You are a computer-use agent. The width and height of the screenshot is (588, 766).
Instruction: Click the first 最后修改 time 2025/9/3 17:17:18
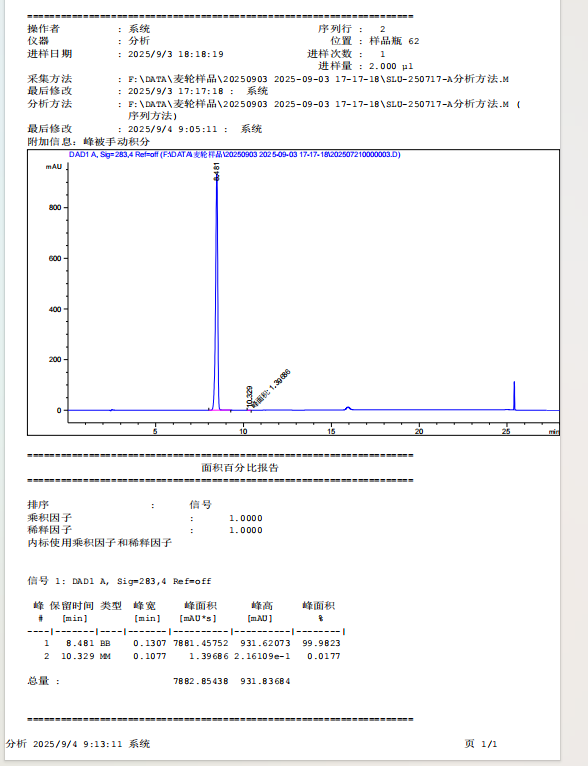click(x=176, y=91)
